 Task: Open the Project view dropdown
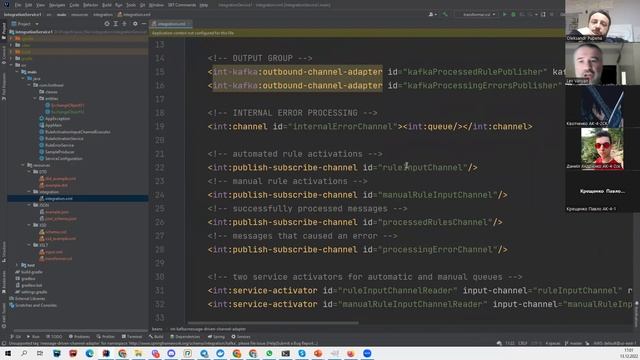(x=25, y=24)
